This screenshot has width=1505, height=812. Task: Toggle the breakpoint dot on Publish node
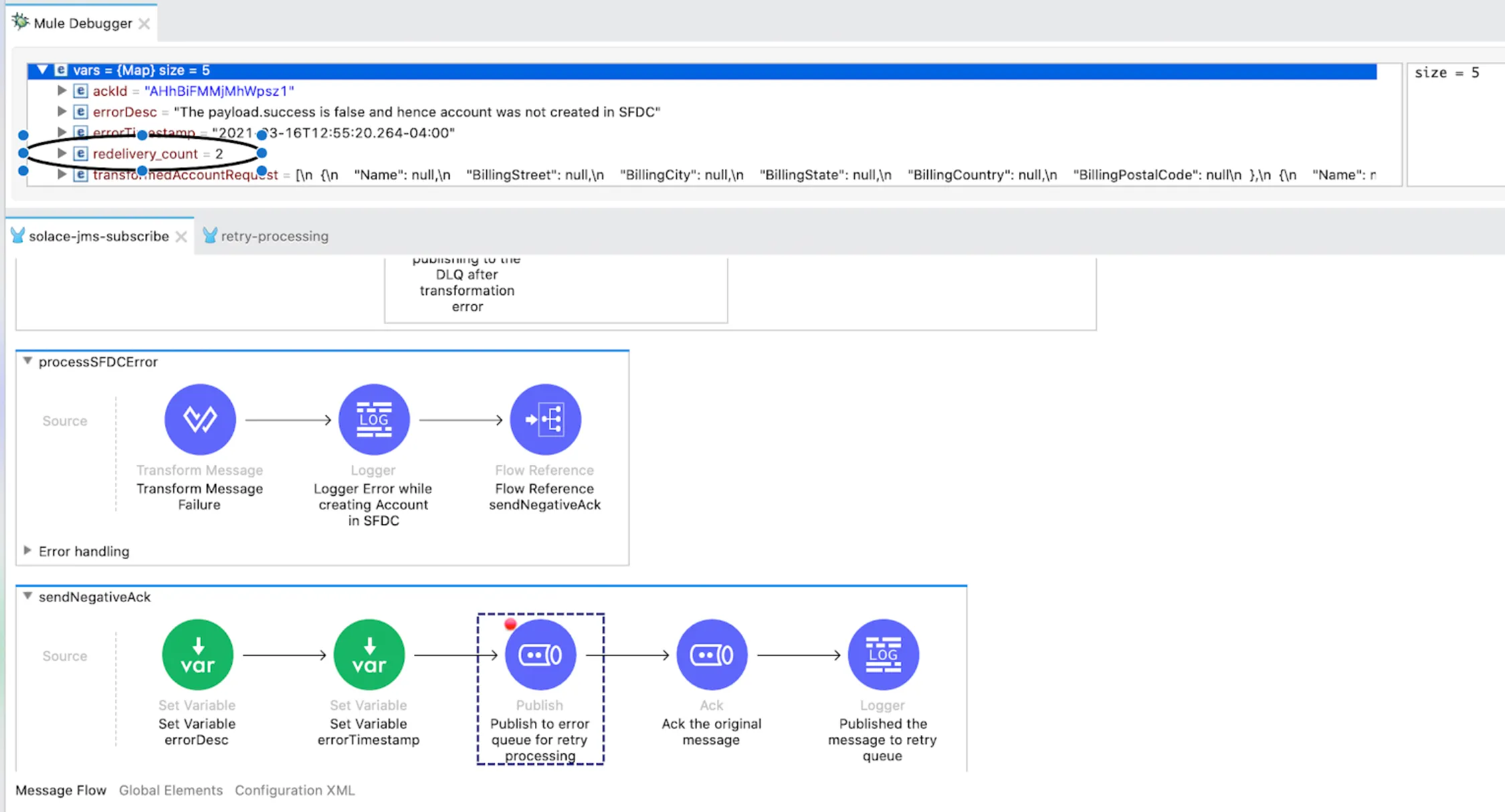click(x=510, y=624)
